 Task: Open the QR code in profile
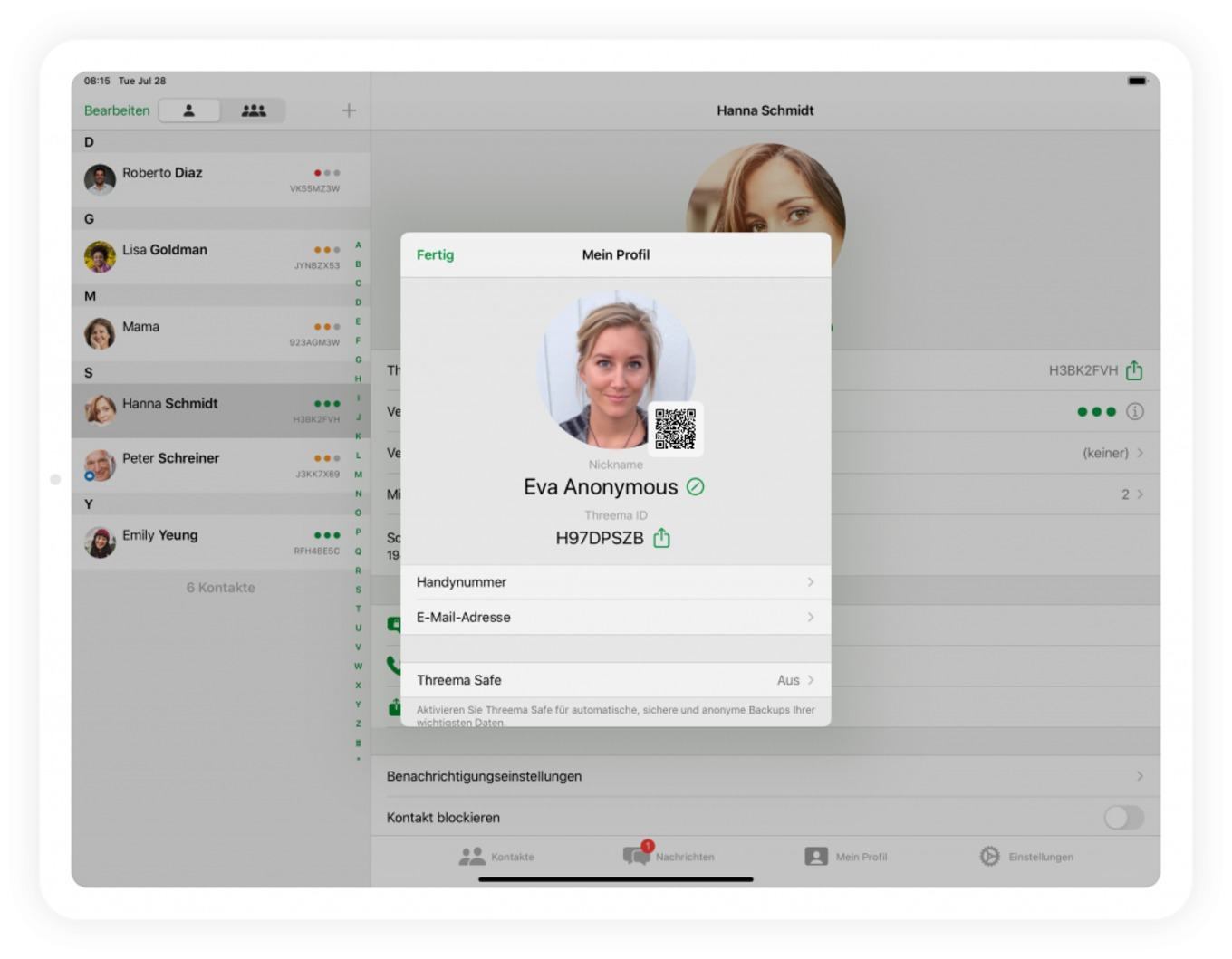(x=676, y=428)
